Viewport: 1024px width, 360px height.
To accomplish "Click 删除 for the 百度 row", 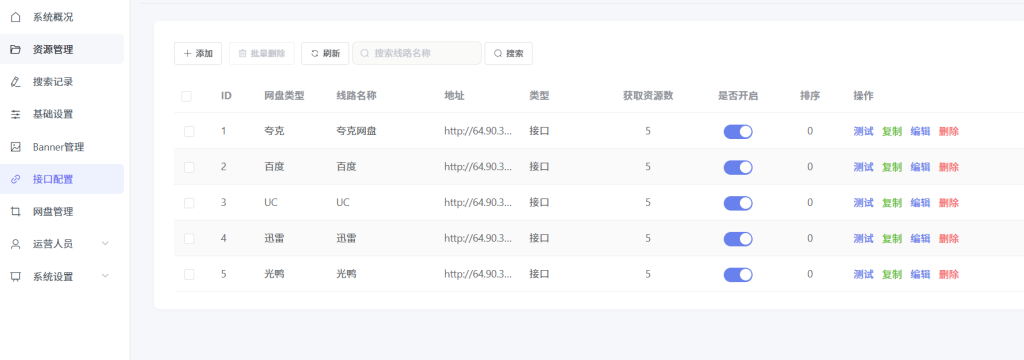I will 949,167.
